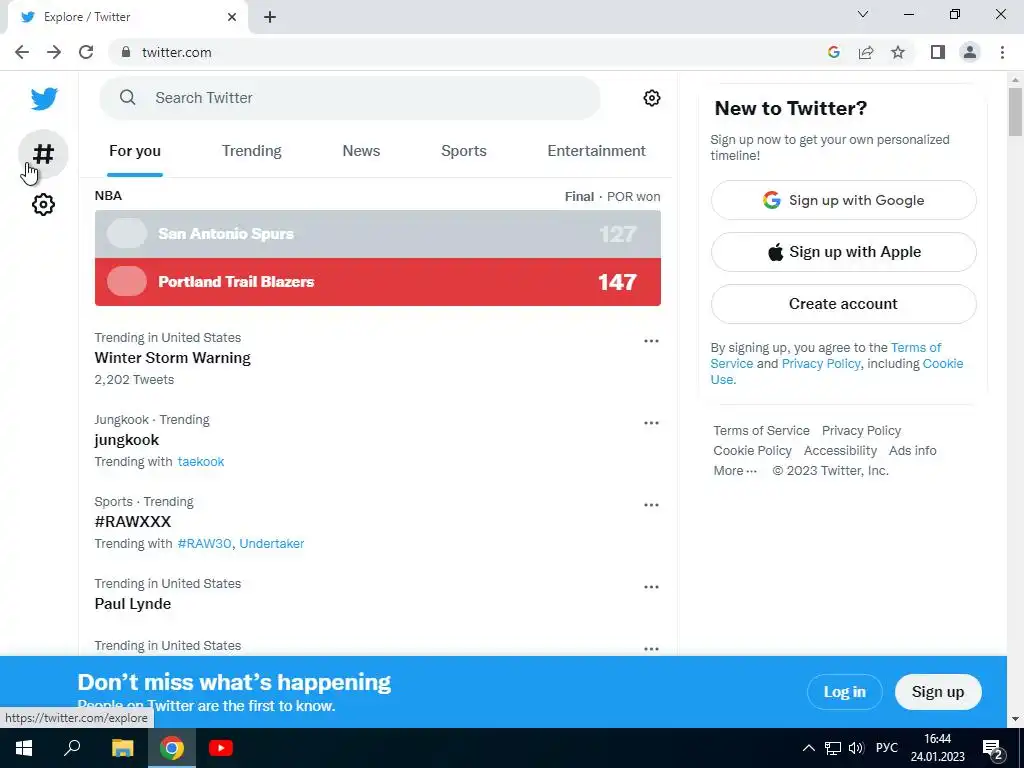Open footer Cookie Policy link
Viewport: 1024px width, 768px height.
click(x=752, y=451)
